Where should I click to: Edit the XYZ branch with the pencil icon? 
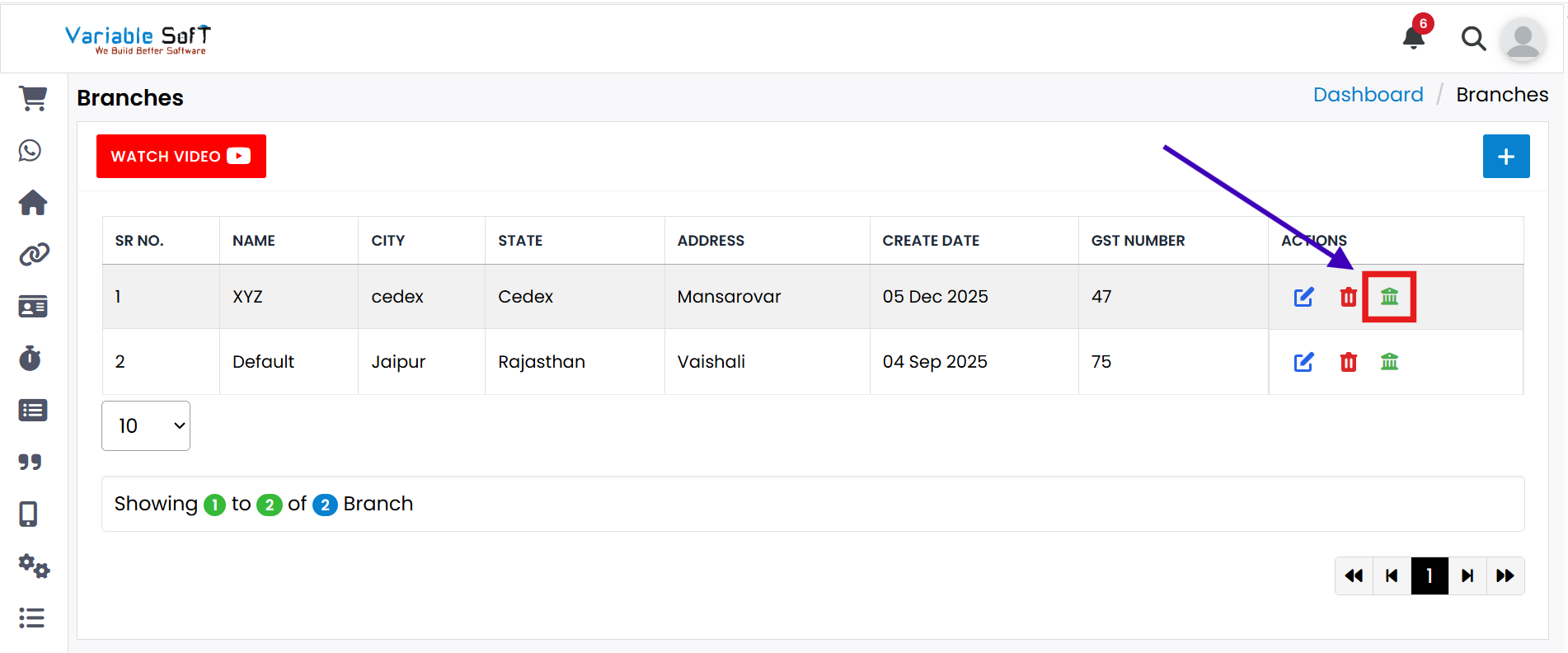[1303, 296]
